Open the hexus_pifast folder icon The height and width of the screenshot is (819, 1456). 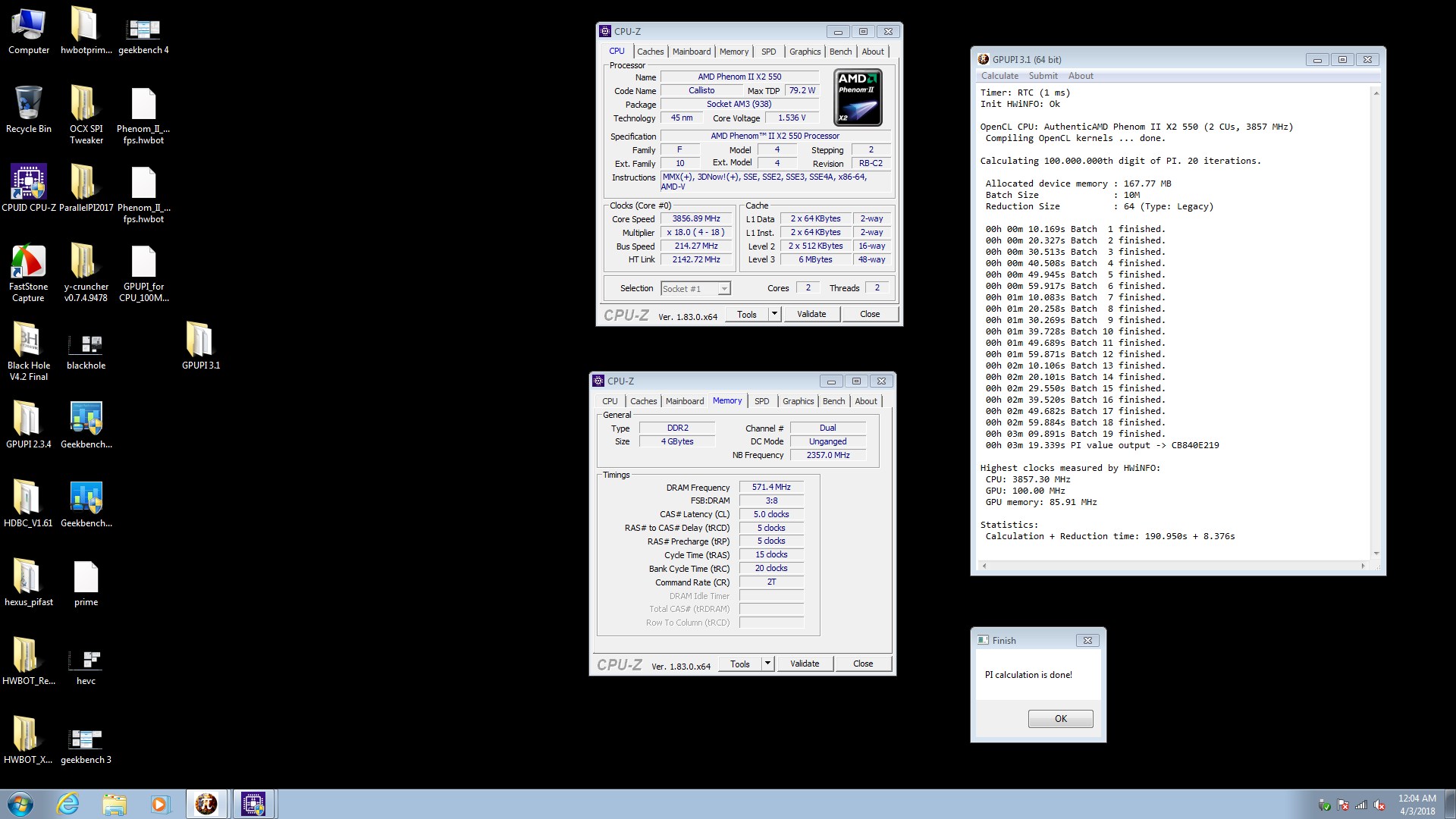click(x=29, y=583)
